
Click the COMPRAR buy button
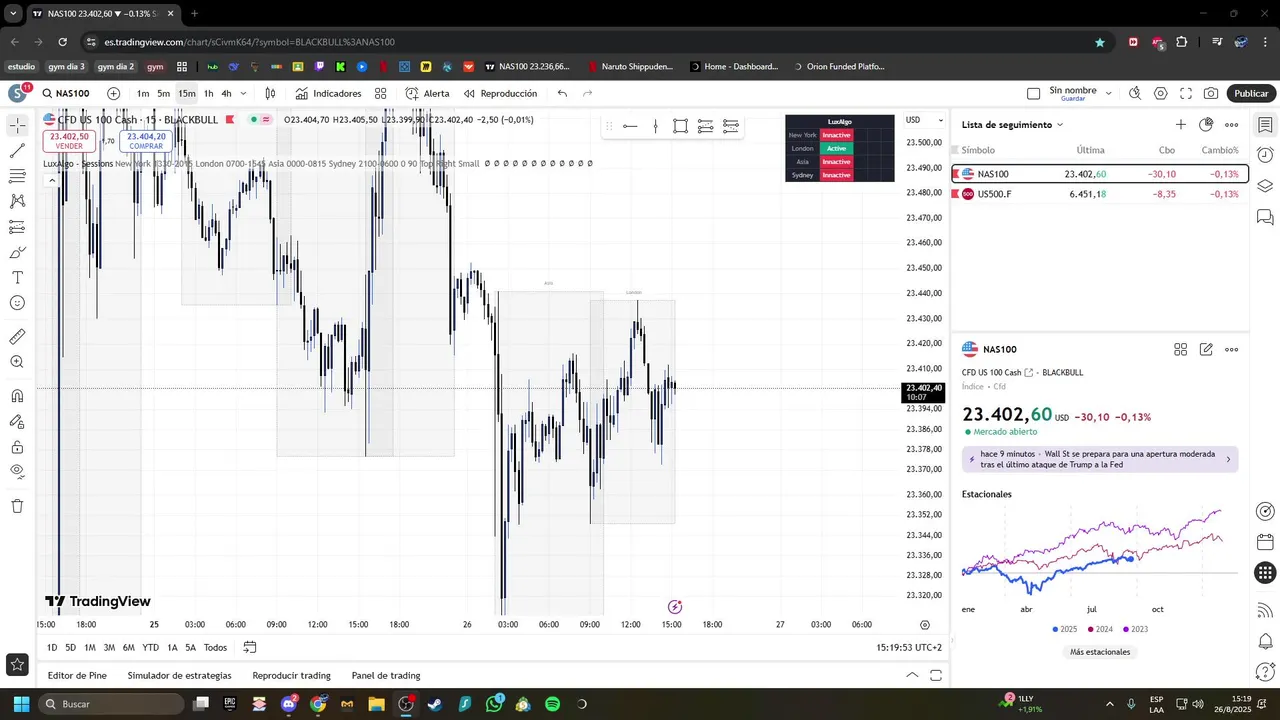point(146,141)
